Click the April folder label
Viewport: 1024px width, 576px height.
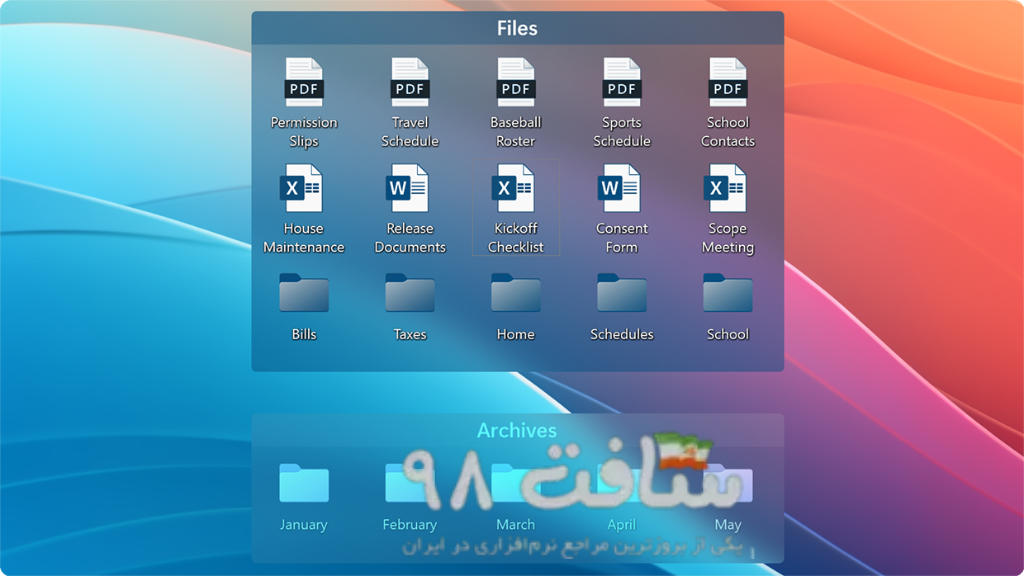(x=621, y=524)
